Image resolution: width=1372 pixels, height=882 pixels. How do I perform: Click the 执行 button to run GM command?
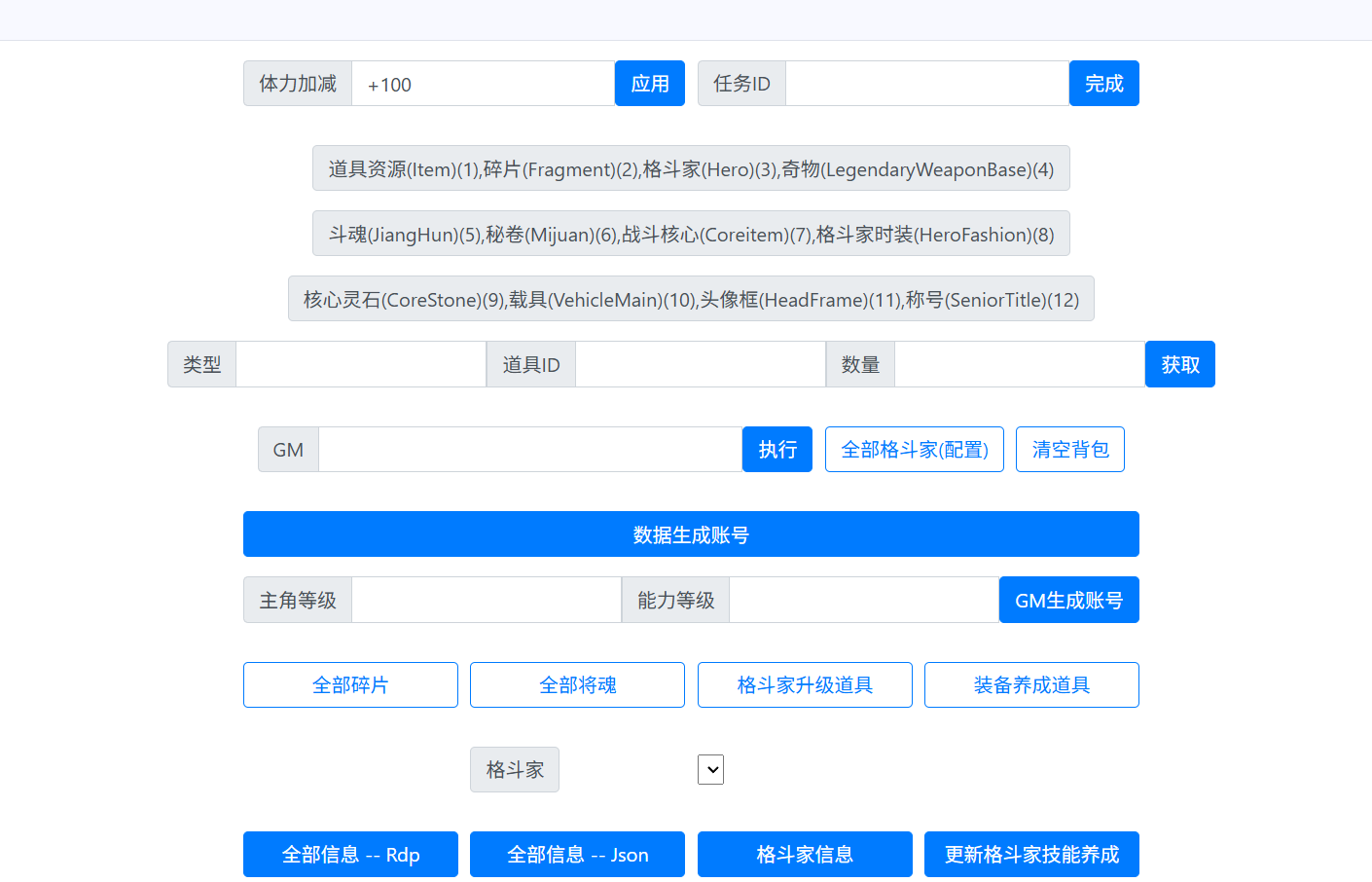[776, 449]
